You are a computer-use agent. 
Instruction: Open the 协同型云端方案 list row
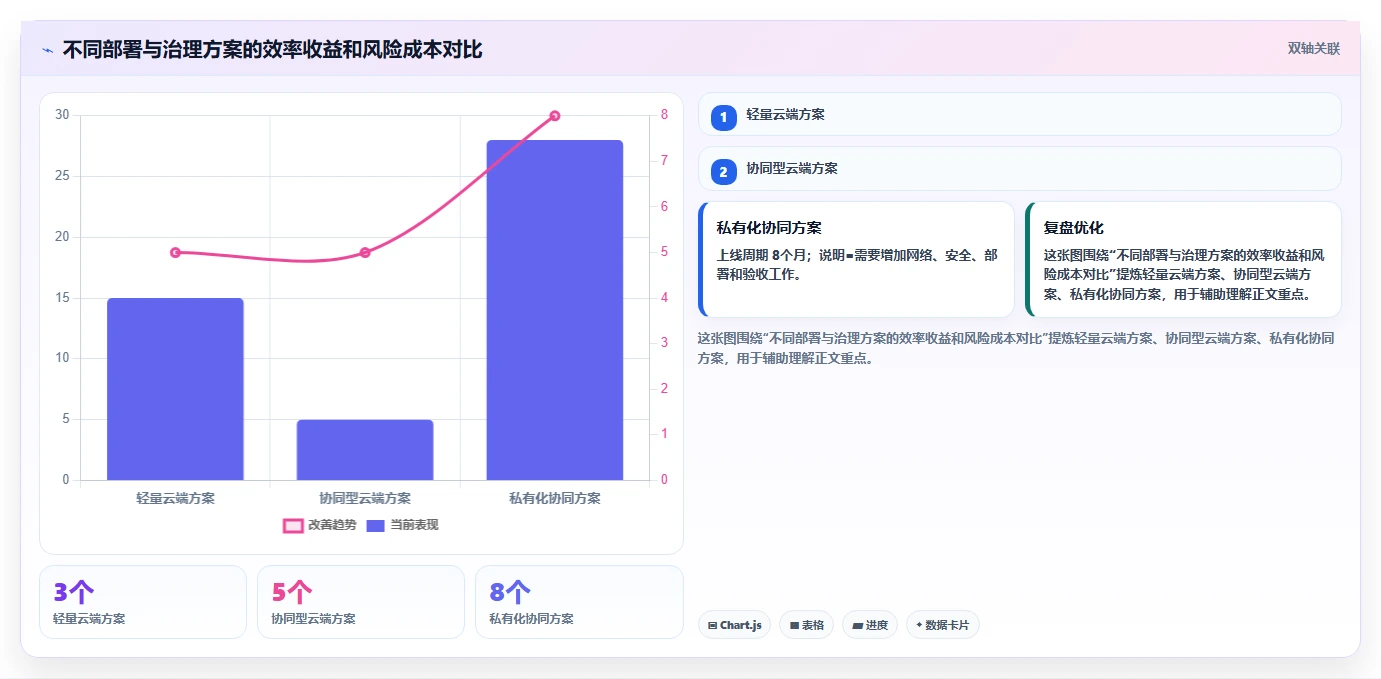click(1019, 168)
